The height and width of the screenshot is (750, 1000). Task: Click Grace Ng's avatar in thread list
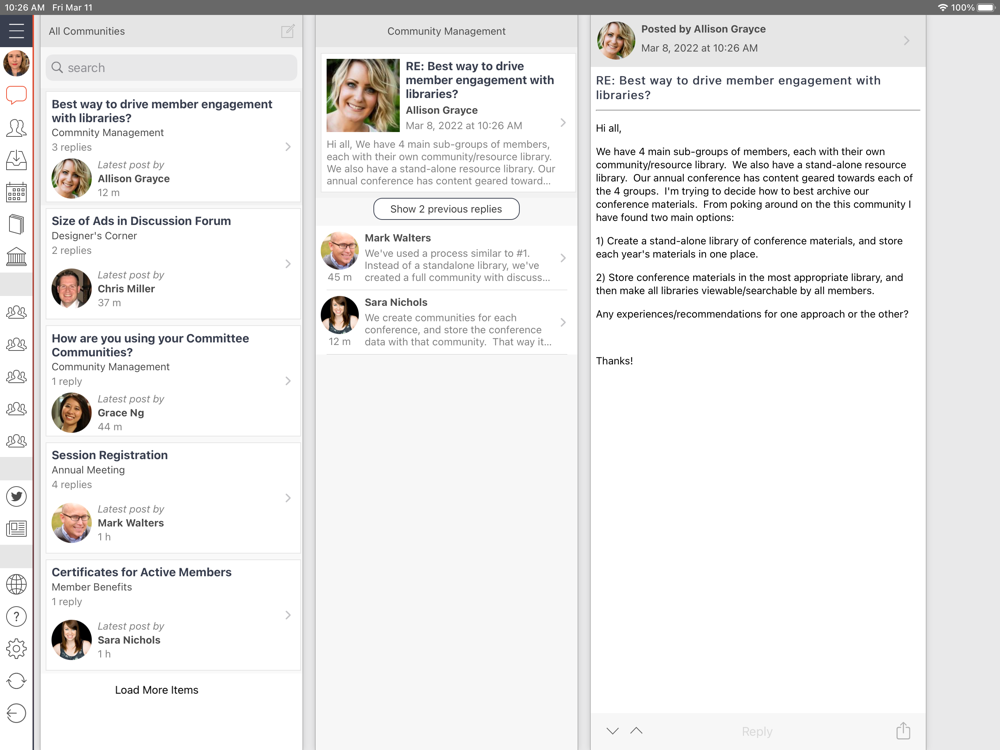71,413
